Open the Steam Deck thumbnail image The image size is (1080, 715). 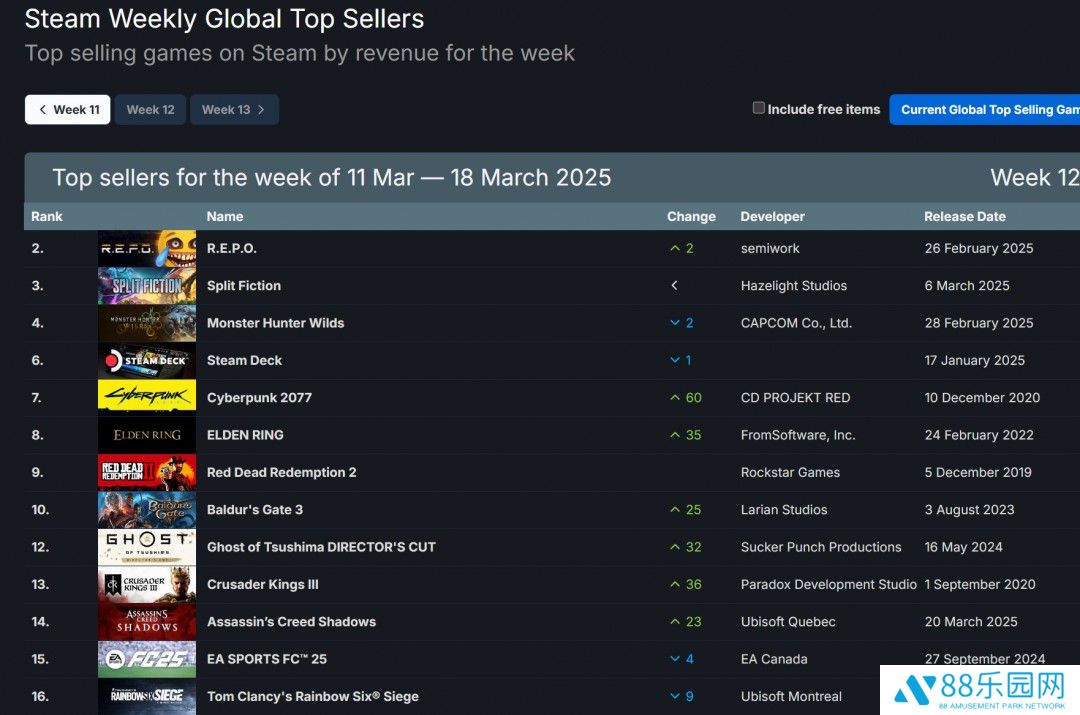pos(147,360)
